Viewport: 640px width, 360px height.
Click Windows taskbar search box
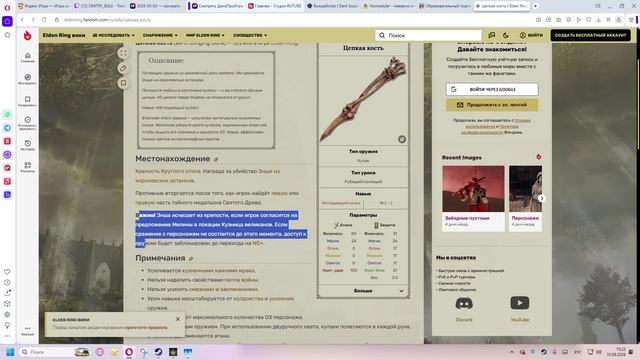tap(55, 352)
